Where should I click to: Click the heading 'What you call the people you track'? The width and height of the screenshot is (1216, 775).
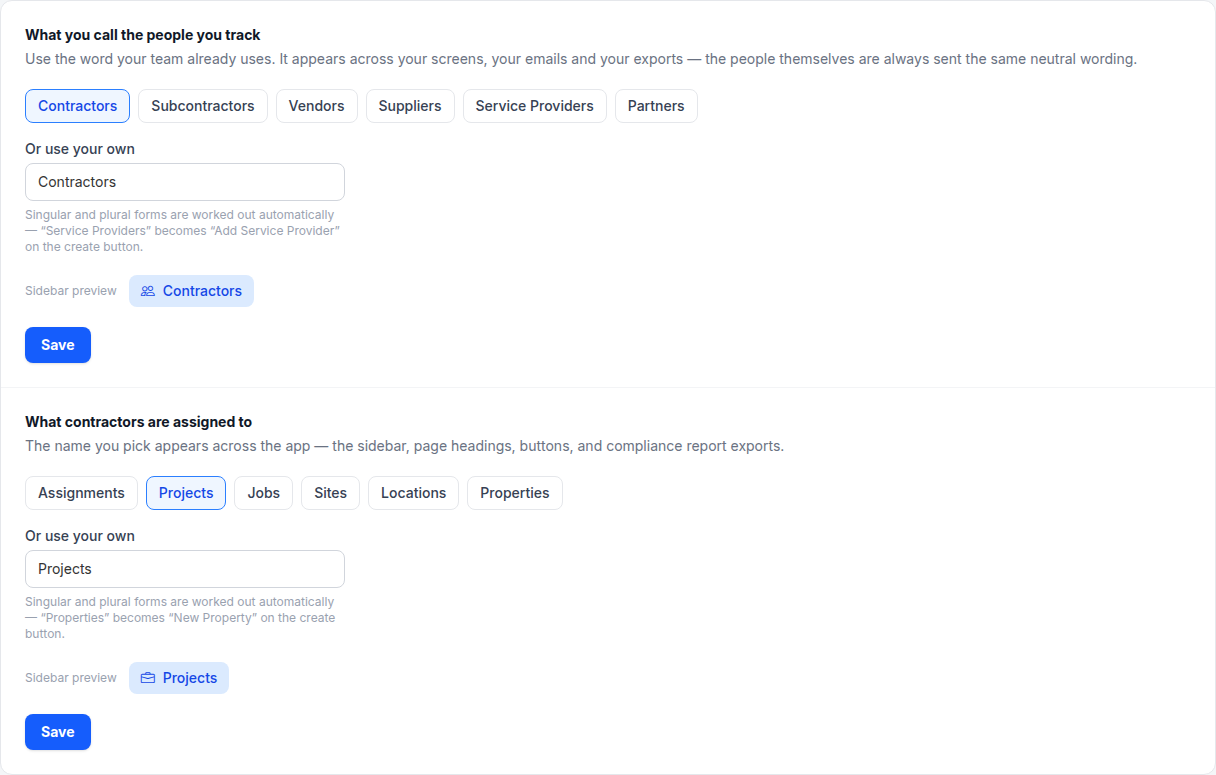pos(143,35)
